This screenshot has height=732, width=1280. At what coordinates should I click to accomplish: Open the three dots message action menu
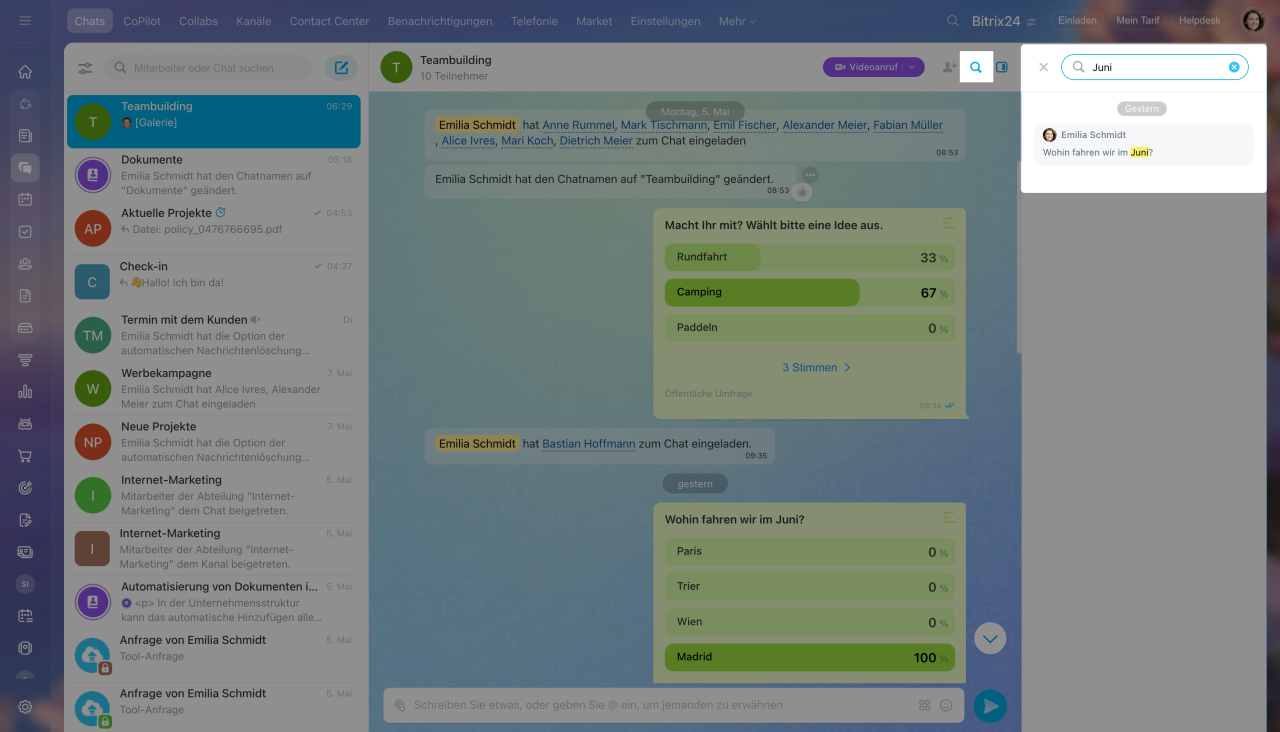[810, 175]
